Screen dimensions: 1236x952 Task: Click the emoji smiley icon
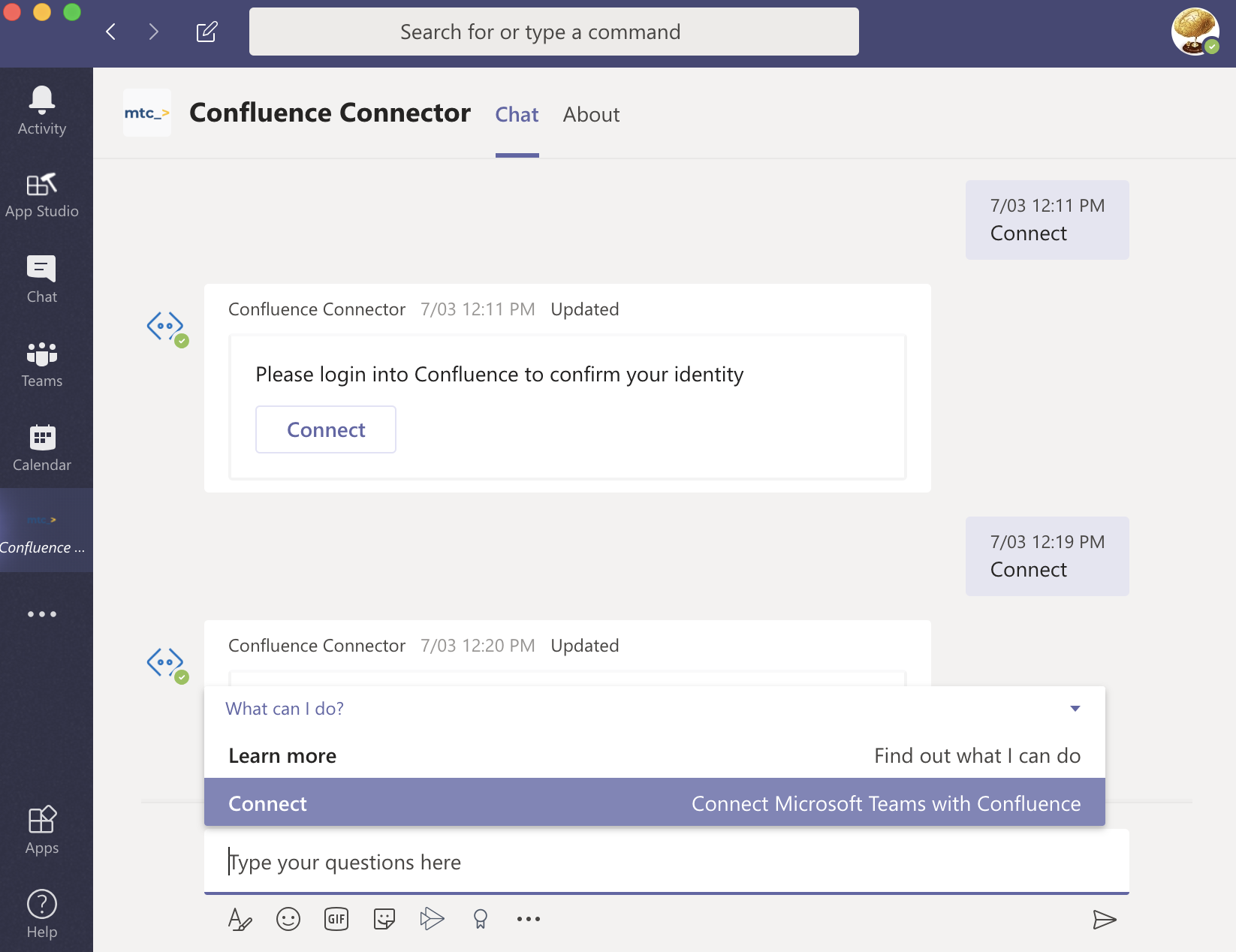pyautogui.click(x=288, y=919)
